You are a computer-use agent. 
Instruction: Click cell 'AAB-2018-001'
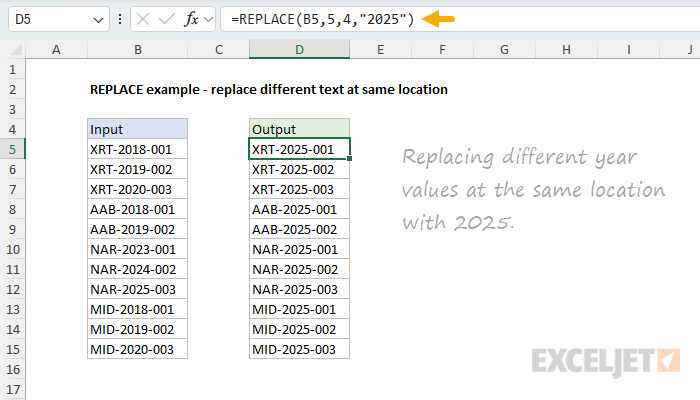point(138,209)
